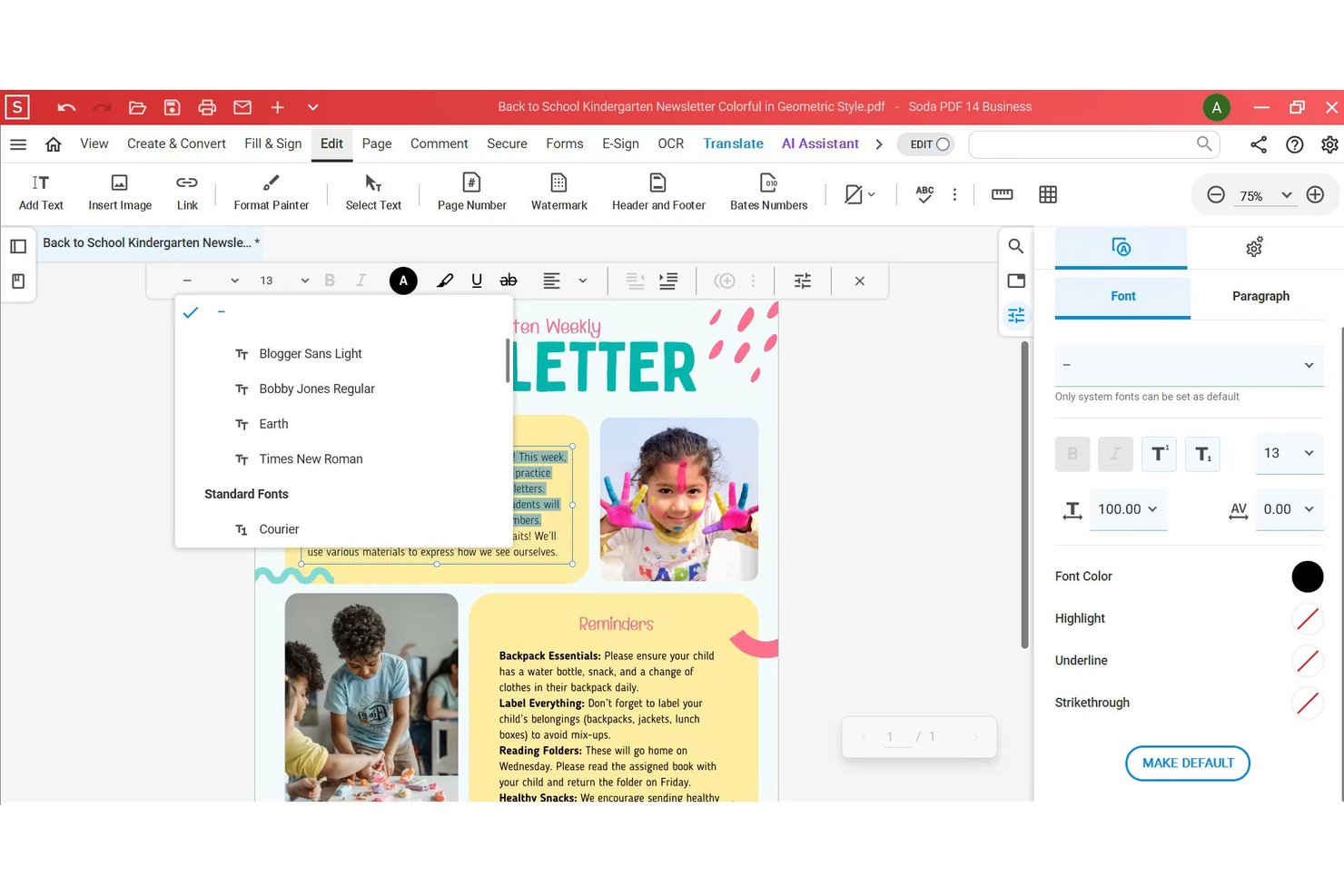
Task: Open the font family dropdown in properties panel
Action: click(x=1189, y=365)
